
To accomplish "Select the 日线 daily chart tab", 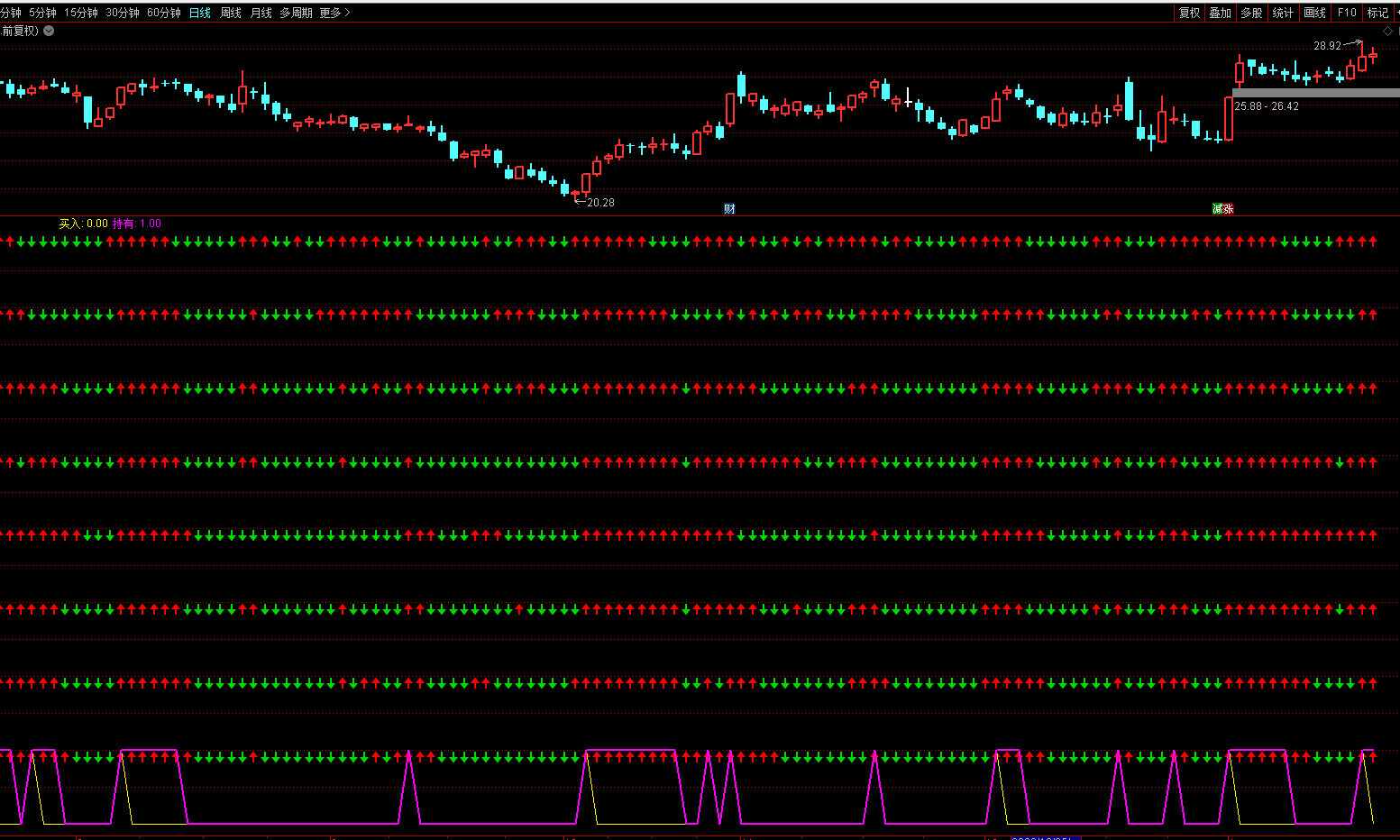I will pyautogui.click(x=200, y=13).
